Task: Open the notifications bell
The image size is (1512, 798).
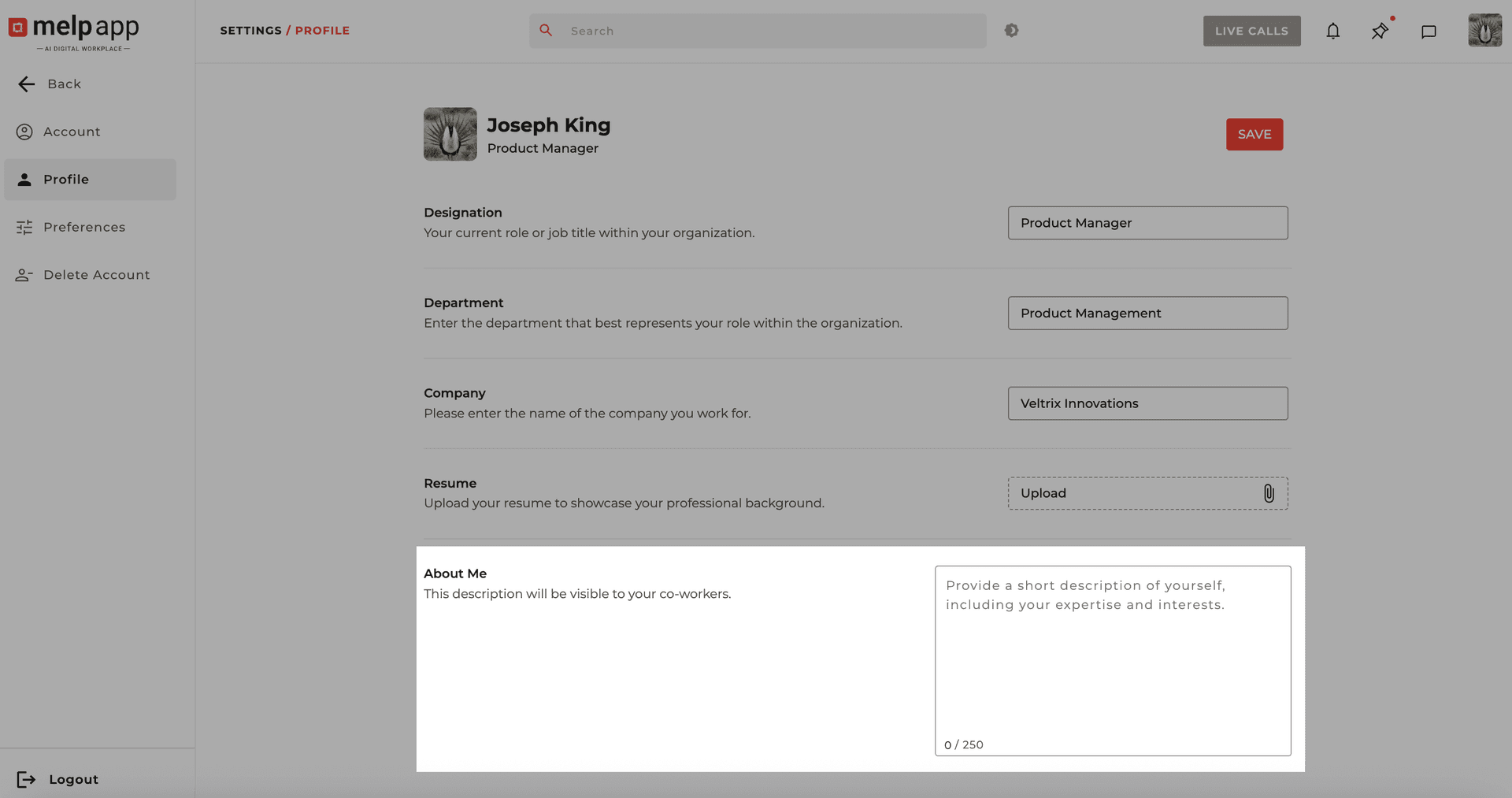Action: click(1332, 32)
